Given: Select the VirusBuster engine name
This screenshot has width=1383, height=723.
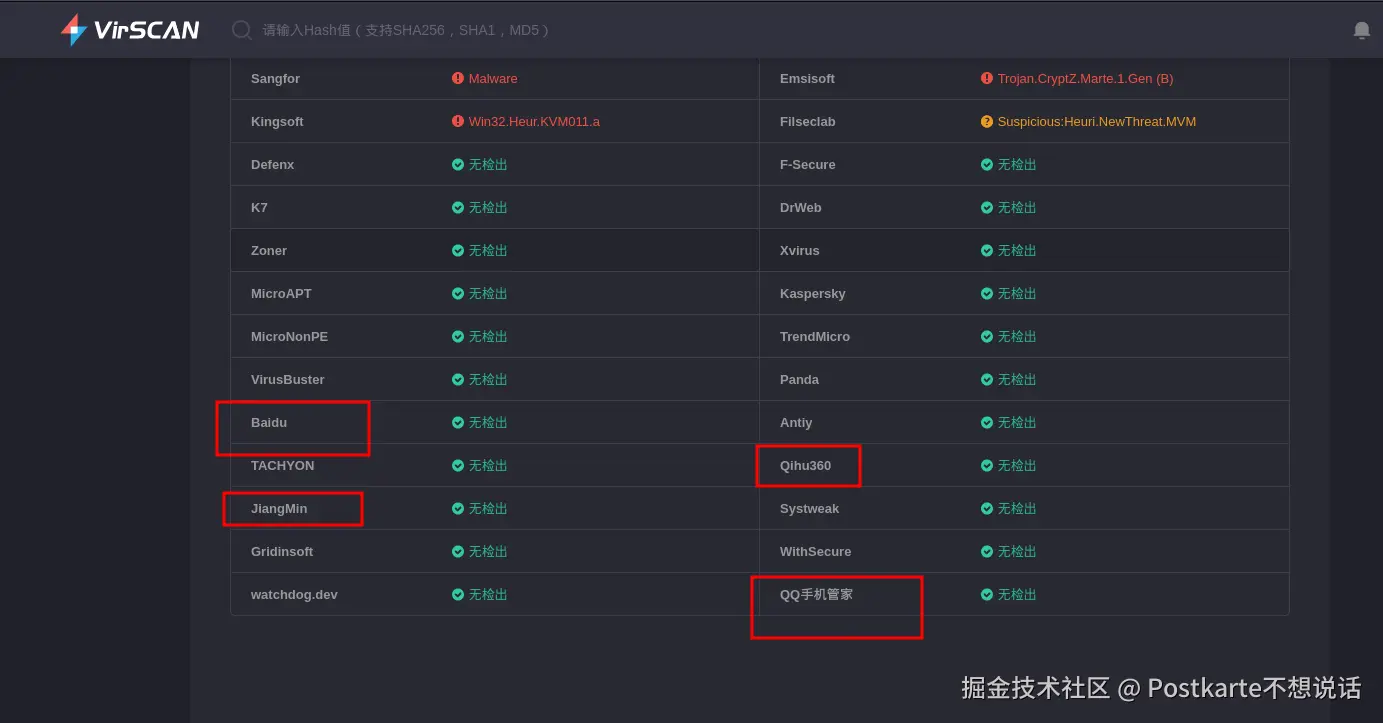Looking at the screenshot, I should click(x=287, y=379).
